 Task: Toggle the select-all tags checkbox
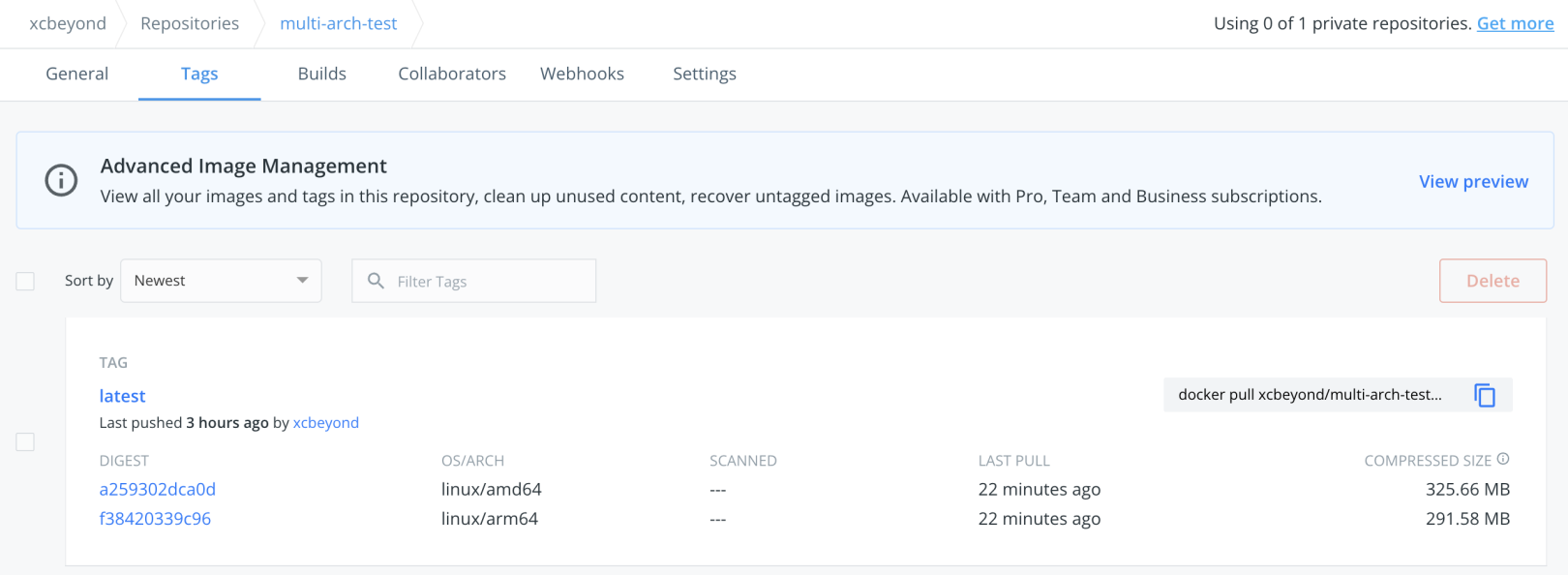(x=25, y=281)
